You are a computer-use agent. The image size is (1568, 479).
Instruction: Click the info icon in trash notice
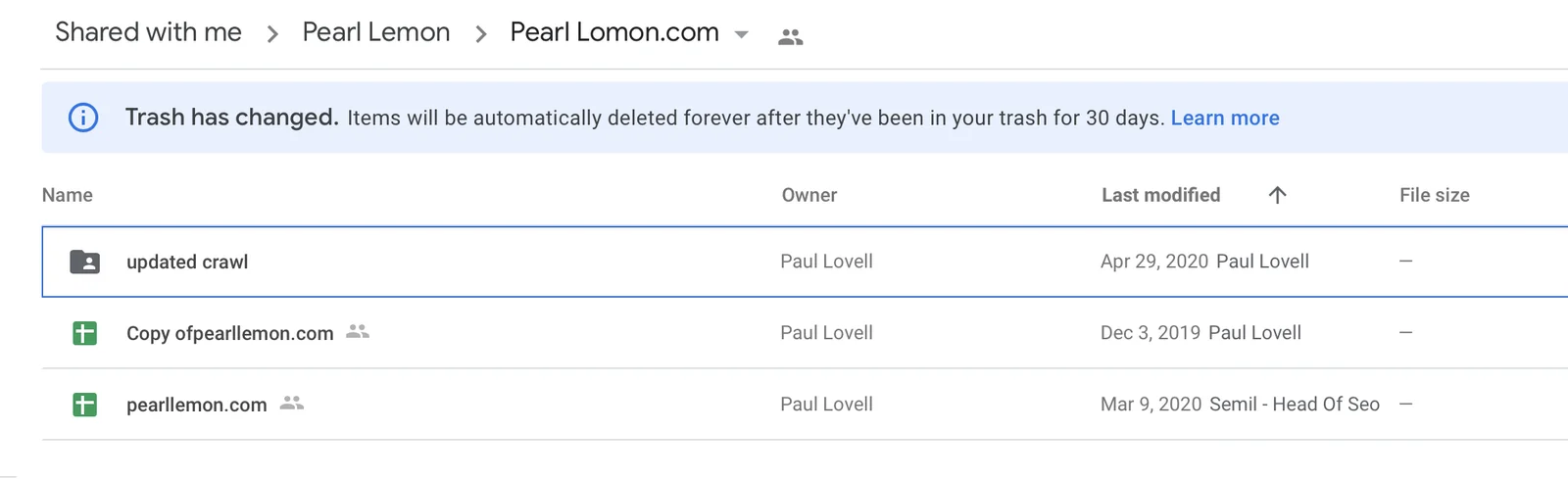(x=83, y=118)
